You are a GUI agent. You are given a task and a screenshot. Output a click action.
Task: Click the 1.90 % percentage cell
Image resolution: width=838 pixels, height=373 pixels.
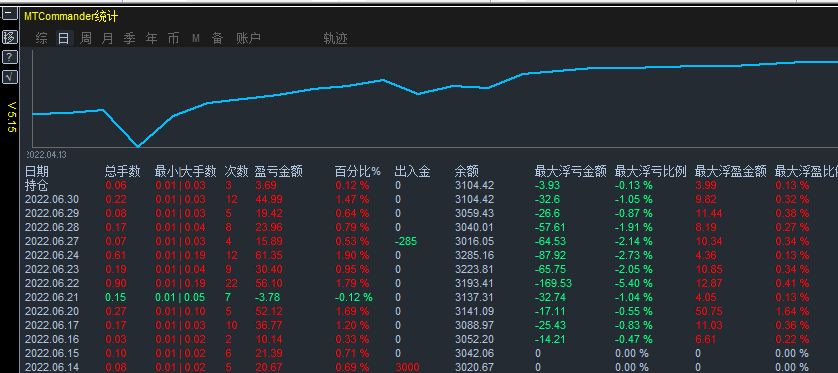[352, 255]
